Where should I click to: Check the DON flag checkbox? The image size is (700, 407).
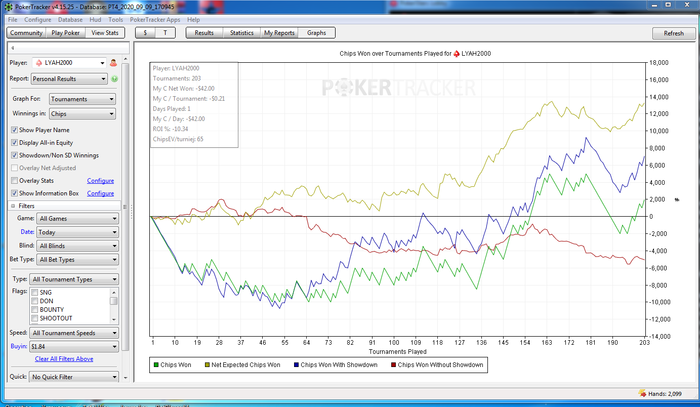pyautogui.click(x=34, y=301)
